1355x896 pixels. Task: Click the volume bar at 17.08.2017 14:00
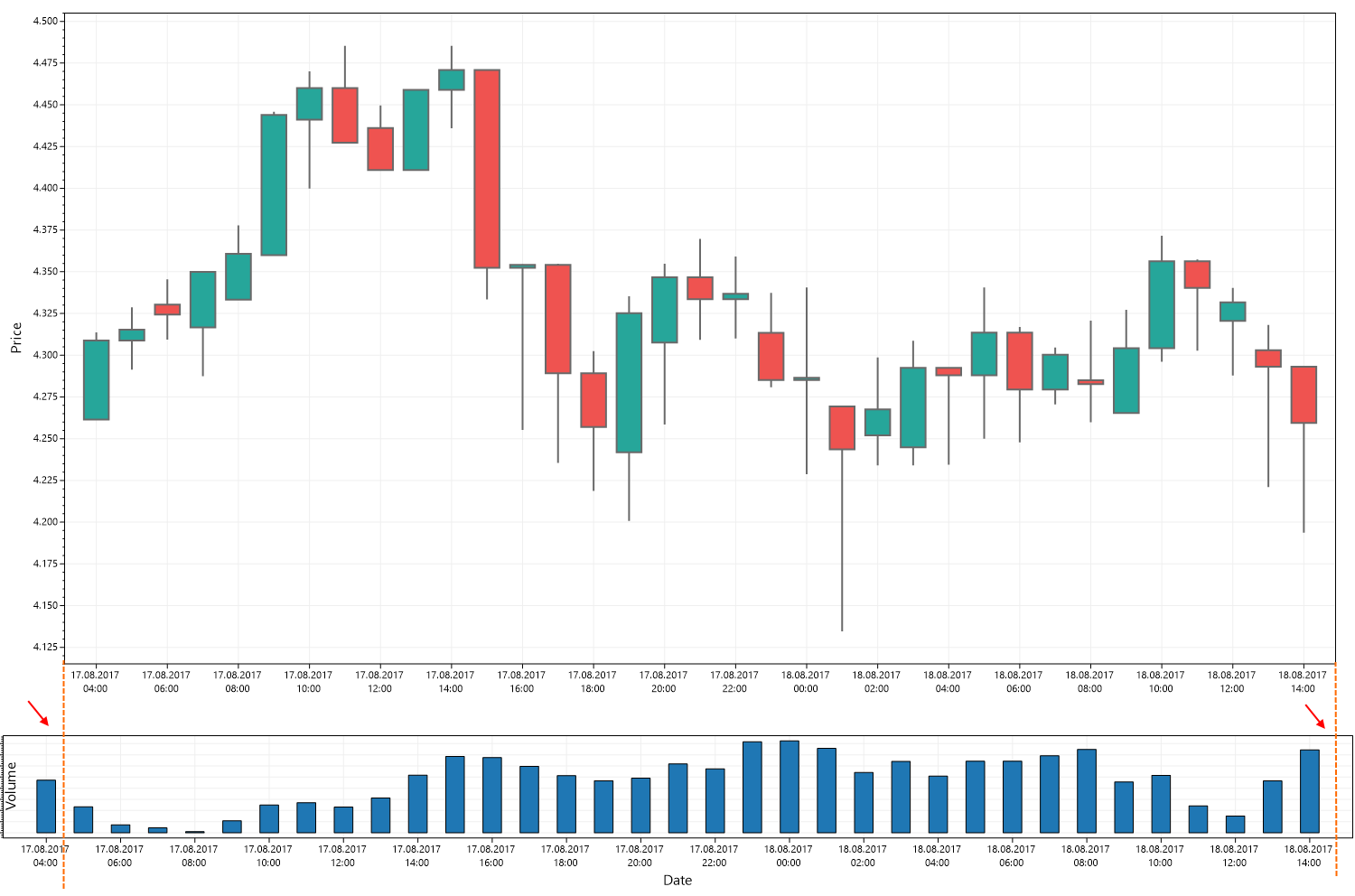click(x=417, y=804)
